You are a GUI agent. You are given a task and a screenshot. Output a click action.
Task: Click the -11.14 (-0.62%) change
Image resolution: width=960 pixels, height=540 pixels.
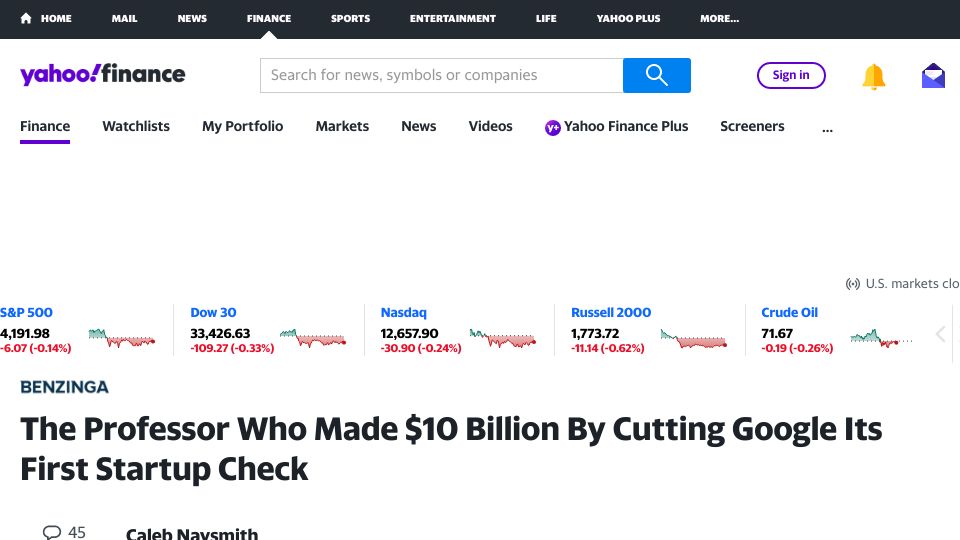(x=607, y=348)
